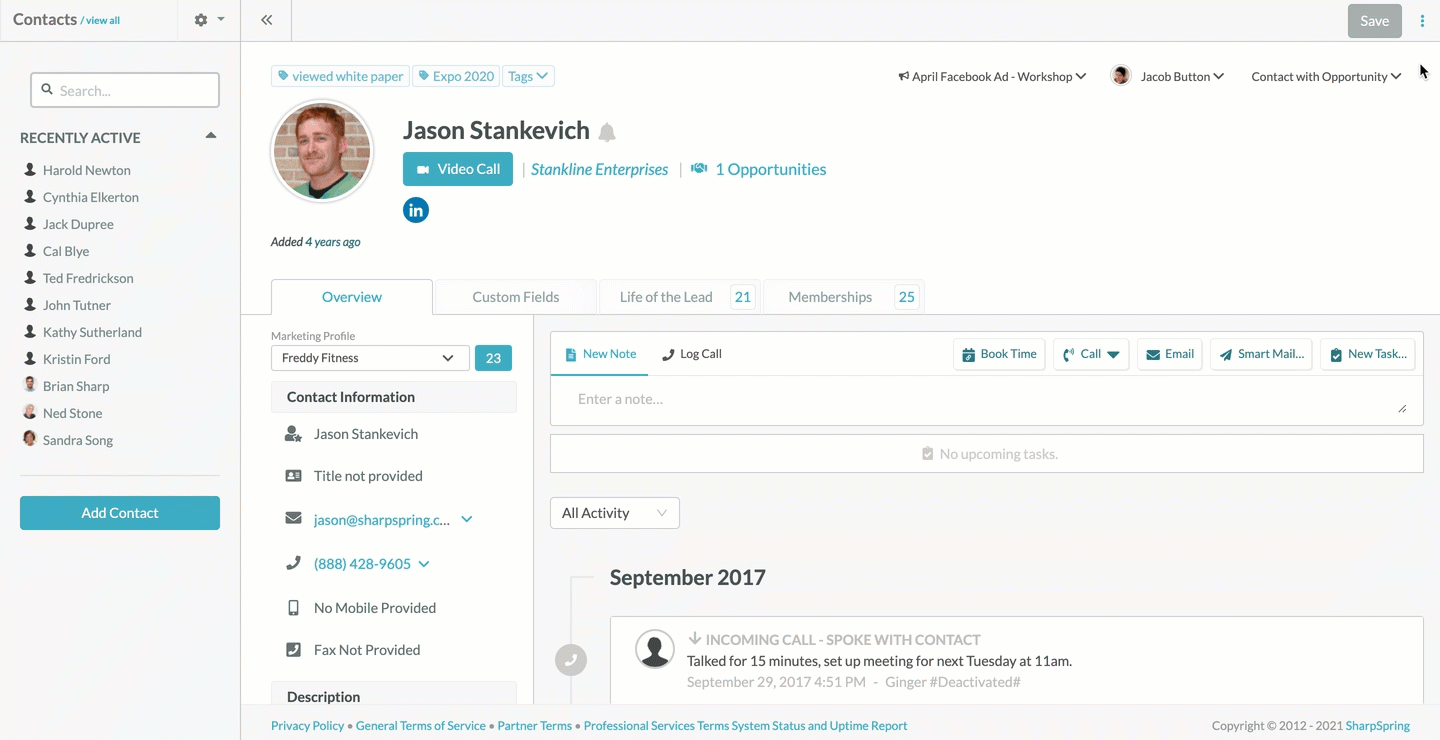This screenshot has width=1440, height=740.
Task: Open the Tags dropdown
Action: [x=527, y=76]
